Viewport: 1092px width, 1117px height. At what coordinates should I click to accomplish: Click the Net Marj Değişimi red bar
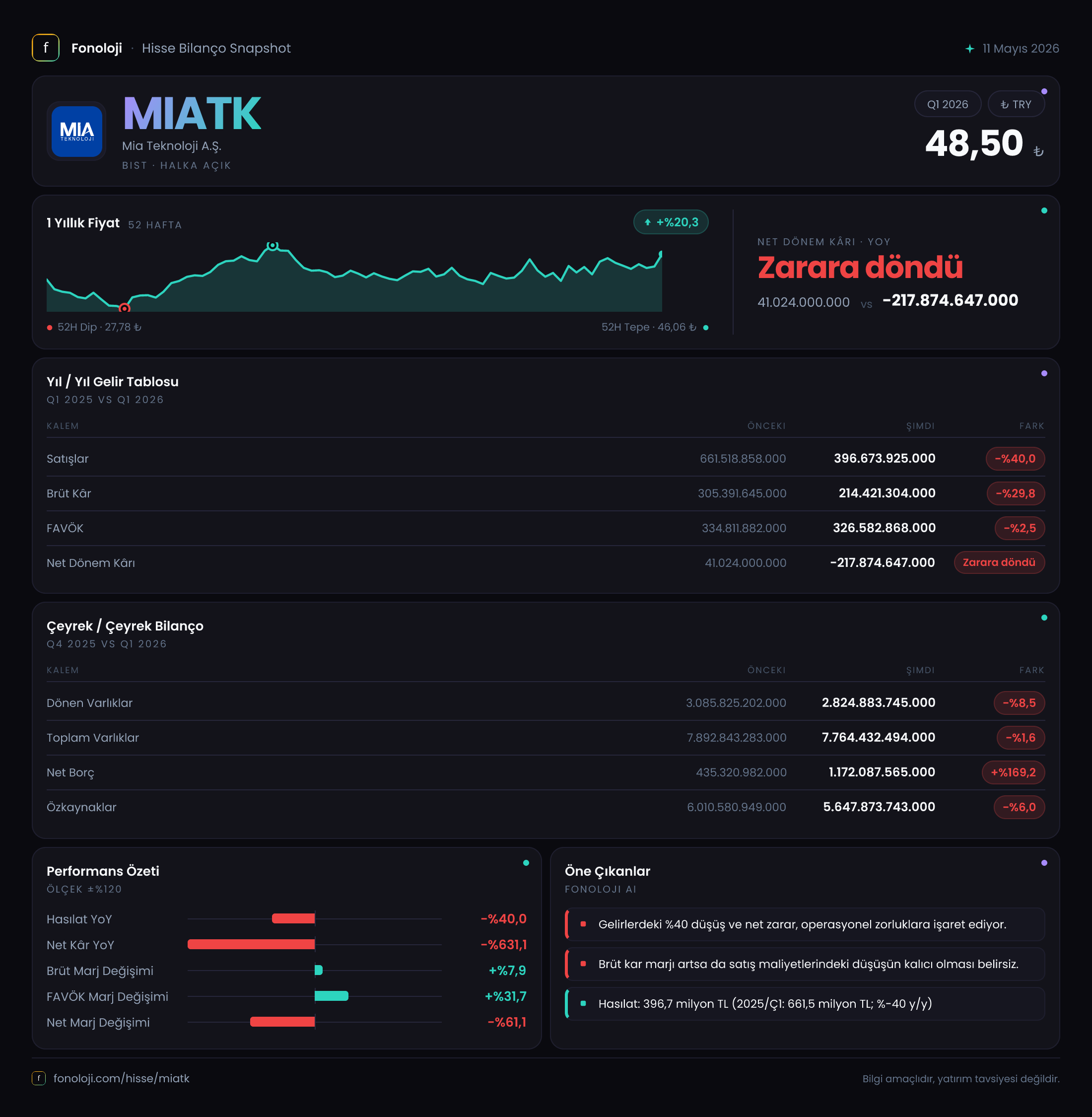pyautogui.click(x=282, y=1022)
